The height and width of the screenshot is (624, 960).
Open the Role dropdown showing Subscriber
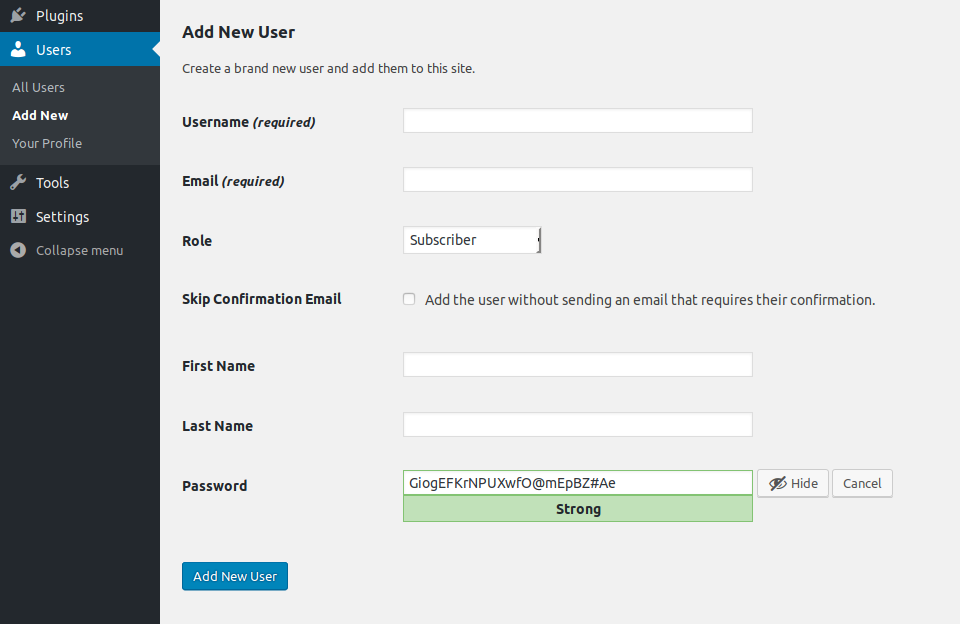tap(472, 240)
